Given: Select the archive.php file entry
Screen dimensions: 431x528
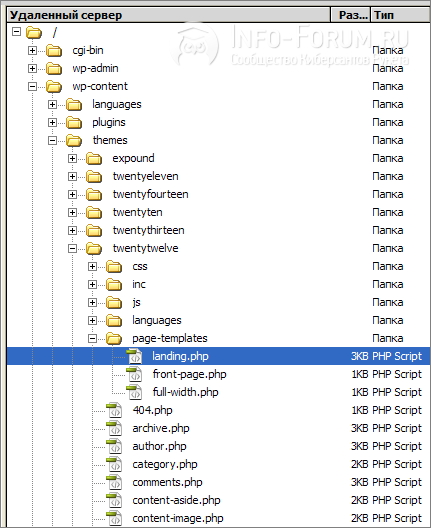Looking at the screenshot, I should 161,428.
